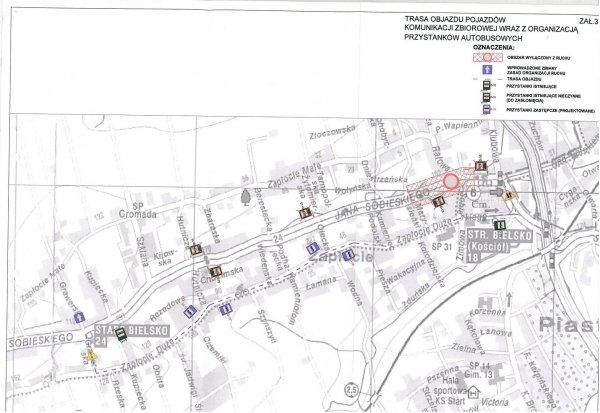This screenshot has width=600, height=413.
Task: Click the large Piast label
Action: (x=569, y=325)
